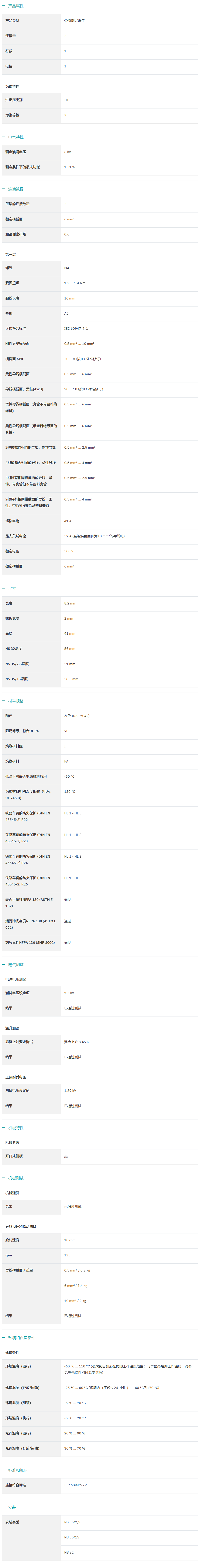Click the 电位 row label
The height and width of the screenshot is (1568, 199).
tap(9, 66)
